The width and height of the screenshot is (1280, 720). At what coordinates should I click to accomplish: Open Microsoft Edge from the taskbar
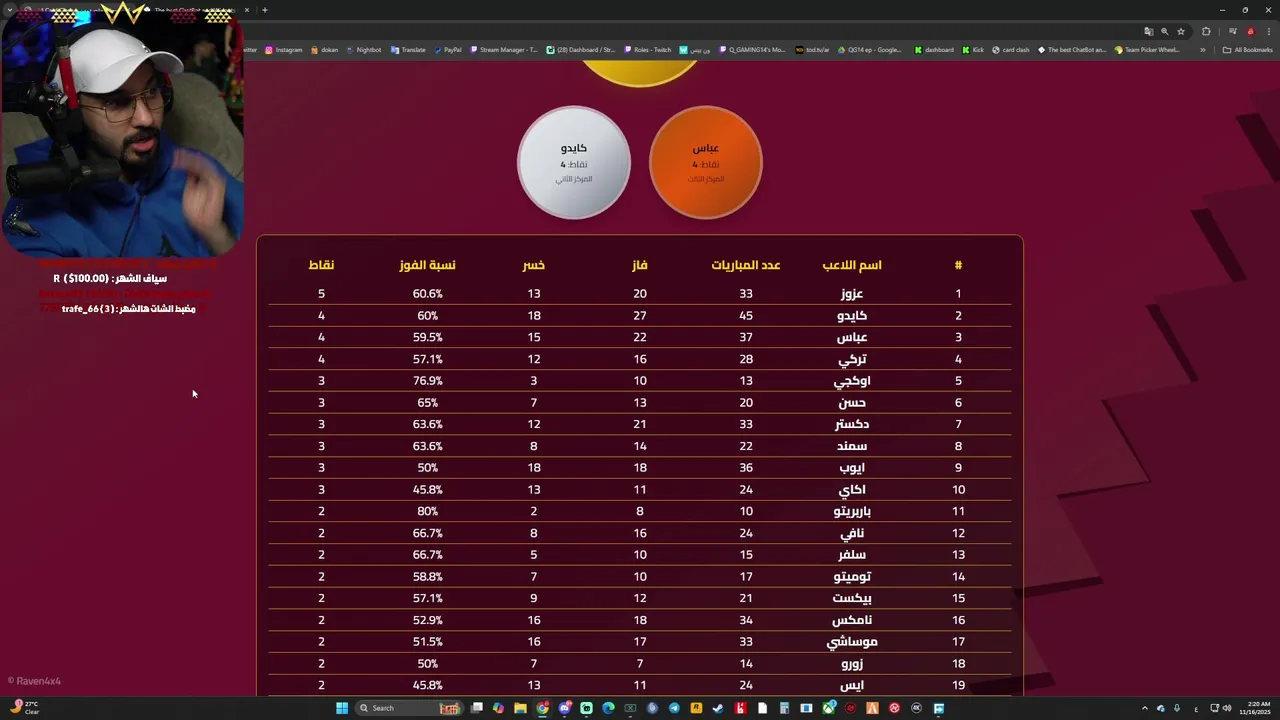click(x=608, y=708)
